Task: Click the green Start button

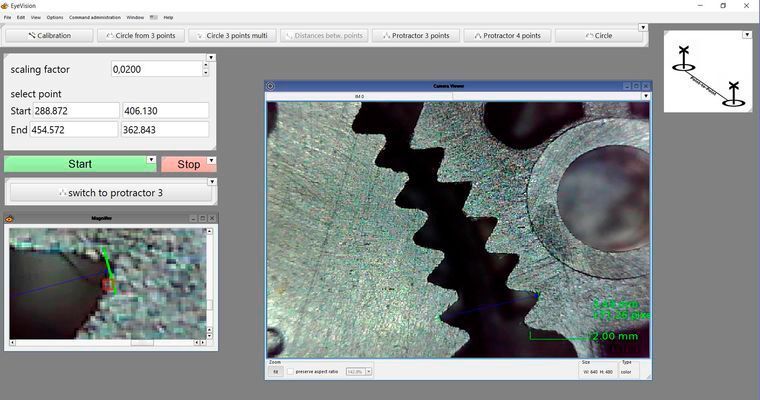Action: click(79, 164)
